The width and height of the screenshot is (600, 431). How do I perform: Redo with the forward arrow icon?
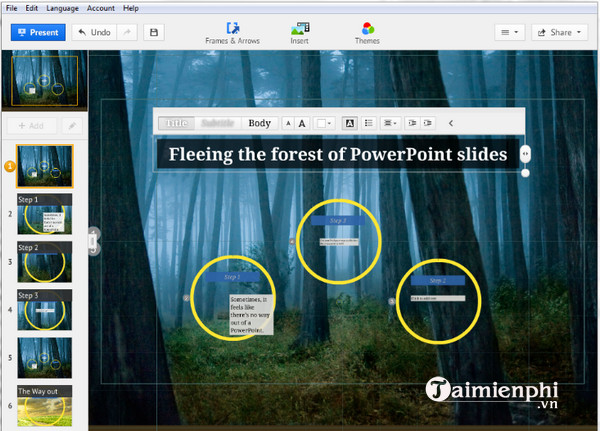(x=127, y=33)
